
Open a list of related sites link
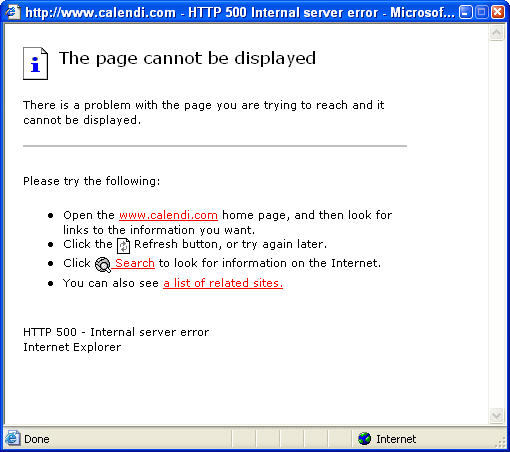pyautogui.click(x=223, y=283)
